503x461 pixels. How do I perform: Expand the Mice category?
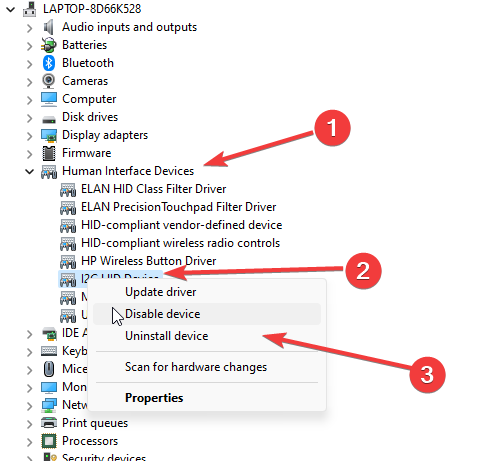pyautogui.click(x=29, y=370)
